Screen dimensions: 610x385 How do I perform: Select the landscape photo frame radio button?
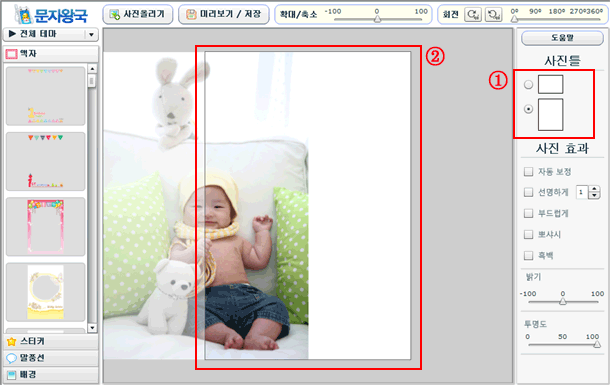pyautogui.click(x=528, y=84)
